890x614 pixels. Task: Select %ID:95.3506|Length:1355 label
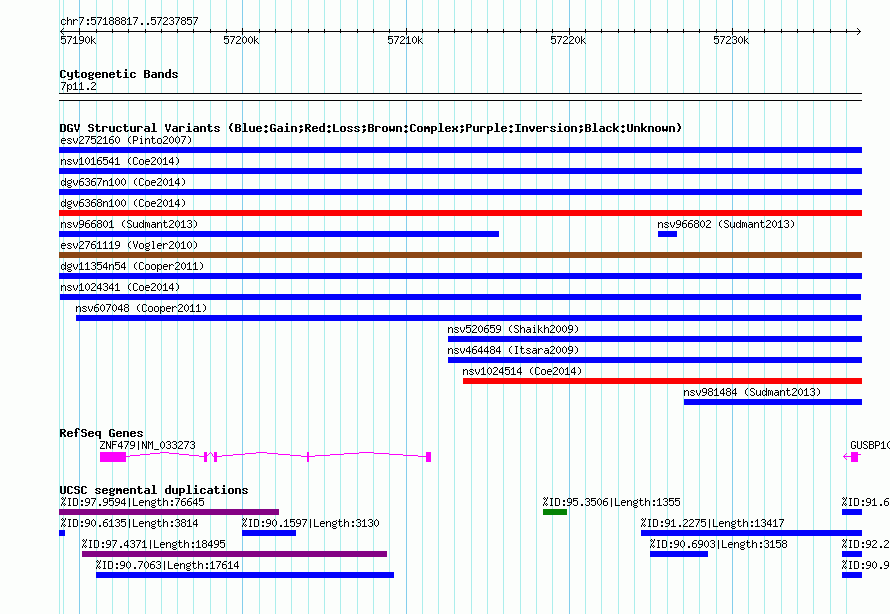pos(611,502)
